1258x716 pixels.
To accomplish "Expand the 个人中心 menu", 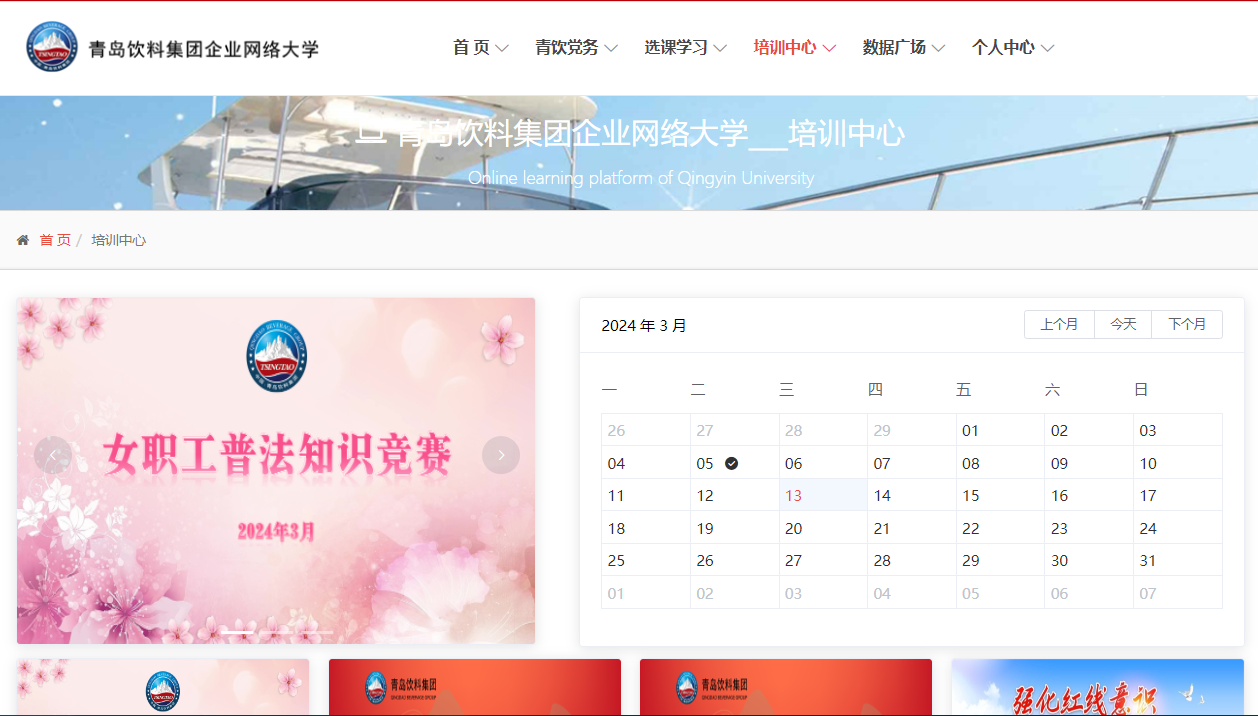I will pos(1012,47).
